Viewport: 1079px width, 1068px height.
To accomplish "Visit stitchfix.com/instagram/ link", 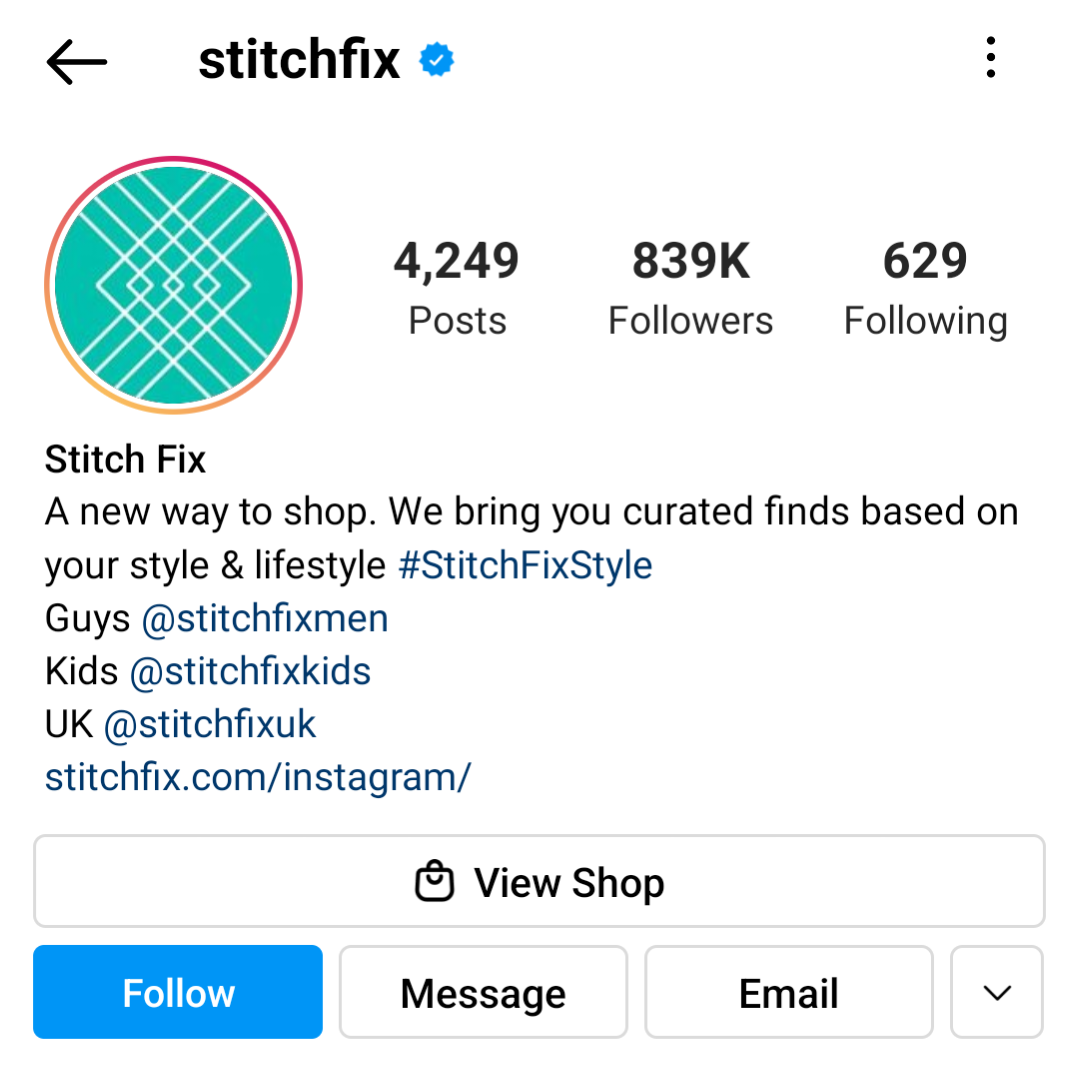I will pyautogui.click(x=258, y=778).
